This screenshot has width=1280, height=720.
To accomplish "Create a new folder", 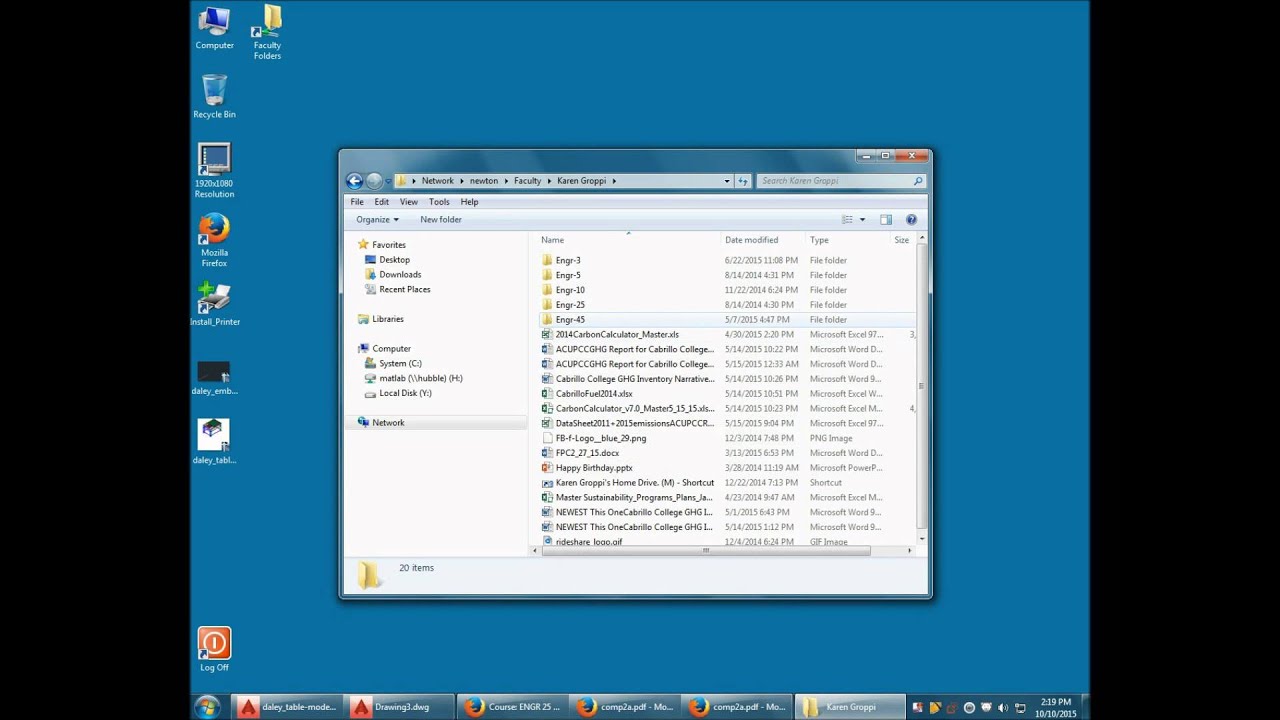I will pyautogui.click(x=441, y=220).
